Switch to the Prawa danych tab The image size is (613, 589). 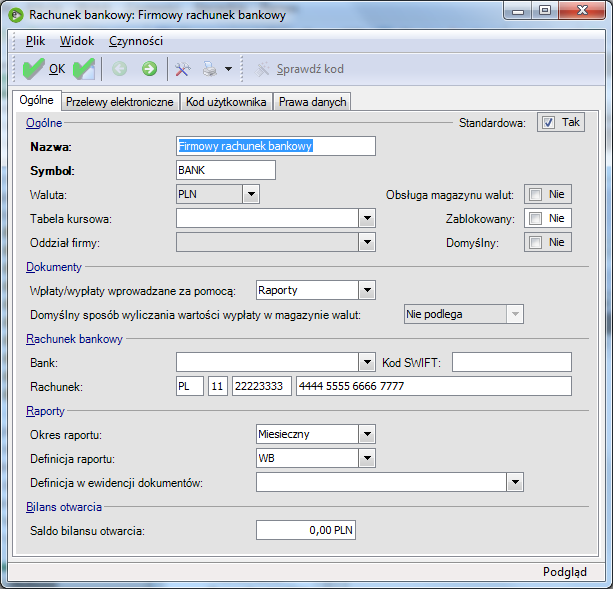click(x=312, y=102)
